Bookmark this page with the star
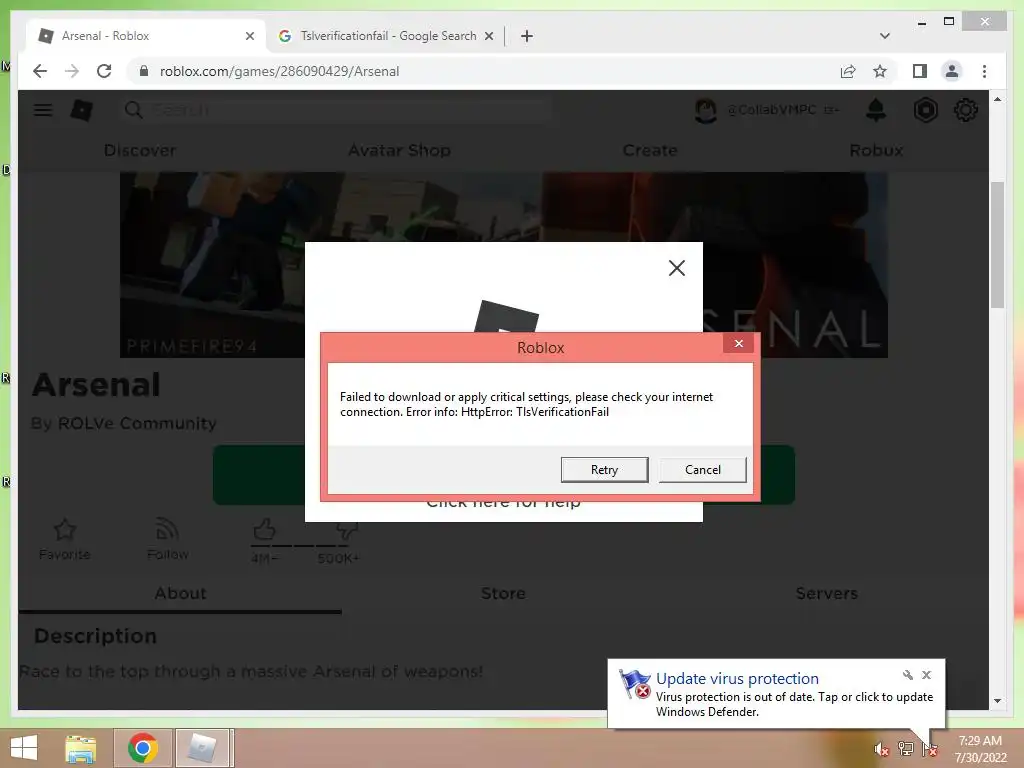The height and width of the screenshot is (768, 1024). (880, 71)
